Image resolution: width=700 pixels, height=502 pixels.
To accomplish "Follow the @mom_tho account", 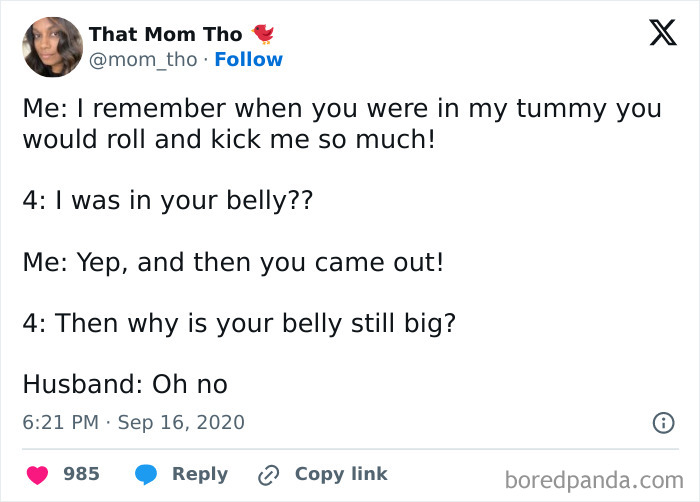I will tap(248, 60).
